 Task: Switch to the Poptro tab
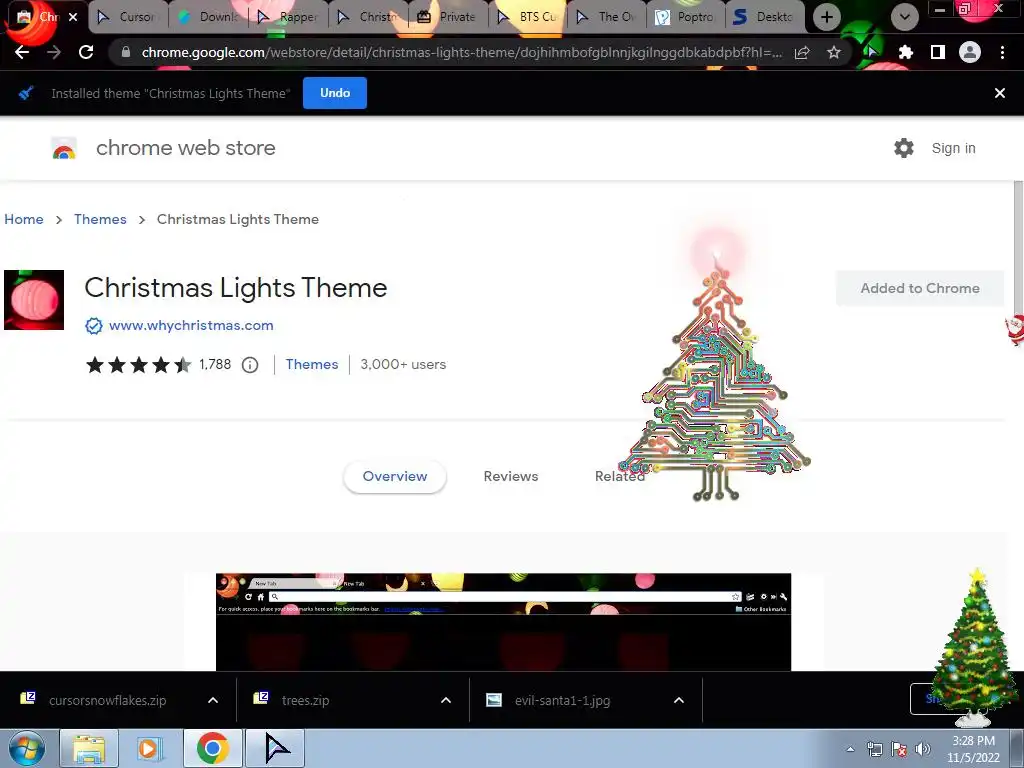686,17
